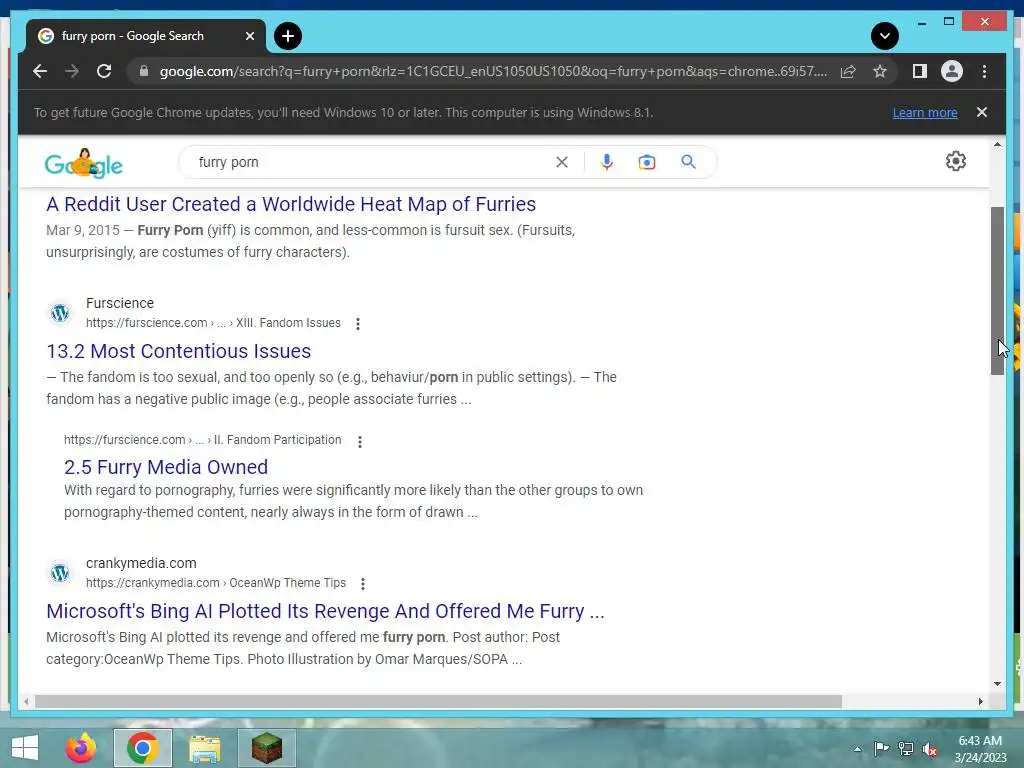
Task: Submit search with magnifier icon
Action: 688,162
